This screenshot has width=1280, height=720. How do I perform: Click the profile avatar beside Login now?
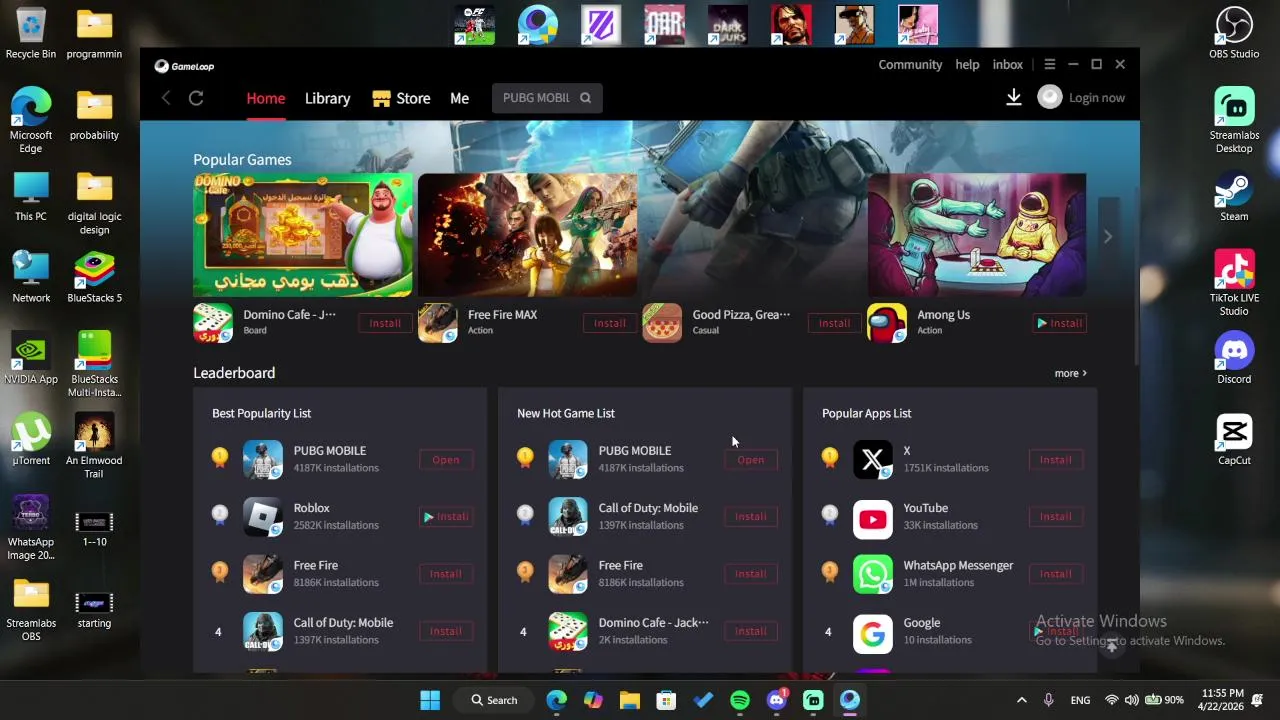(1049, 97)
